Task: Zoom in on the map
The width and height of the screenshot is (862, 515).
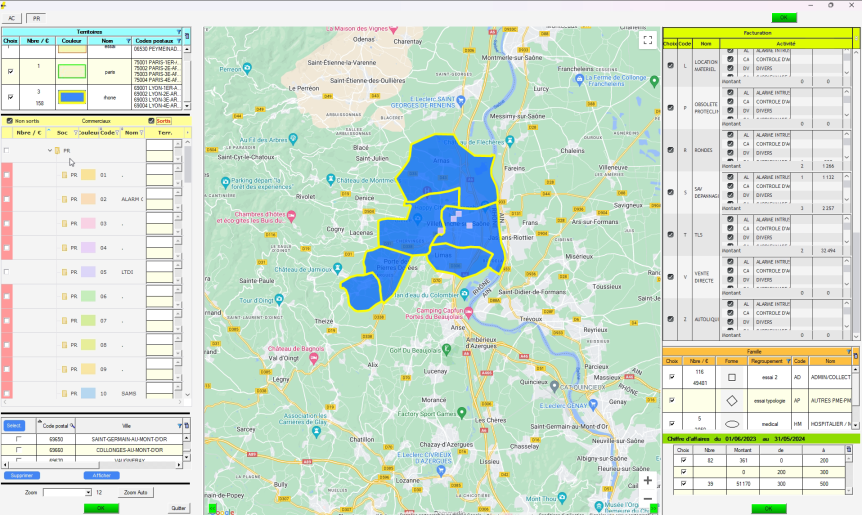Action: (x=648, y=481)
